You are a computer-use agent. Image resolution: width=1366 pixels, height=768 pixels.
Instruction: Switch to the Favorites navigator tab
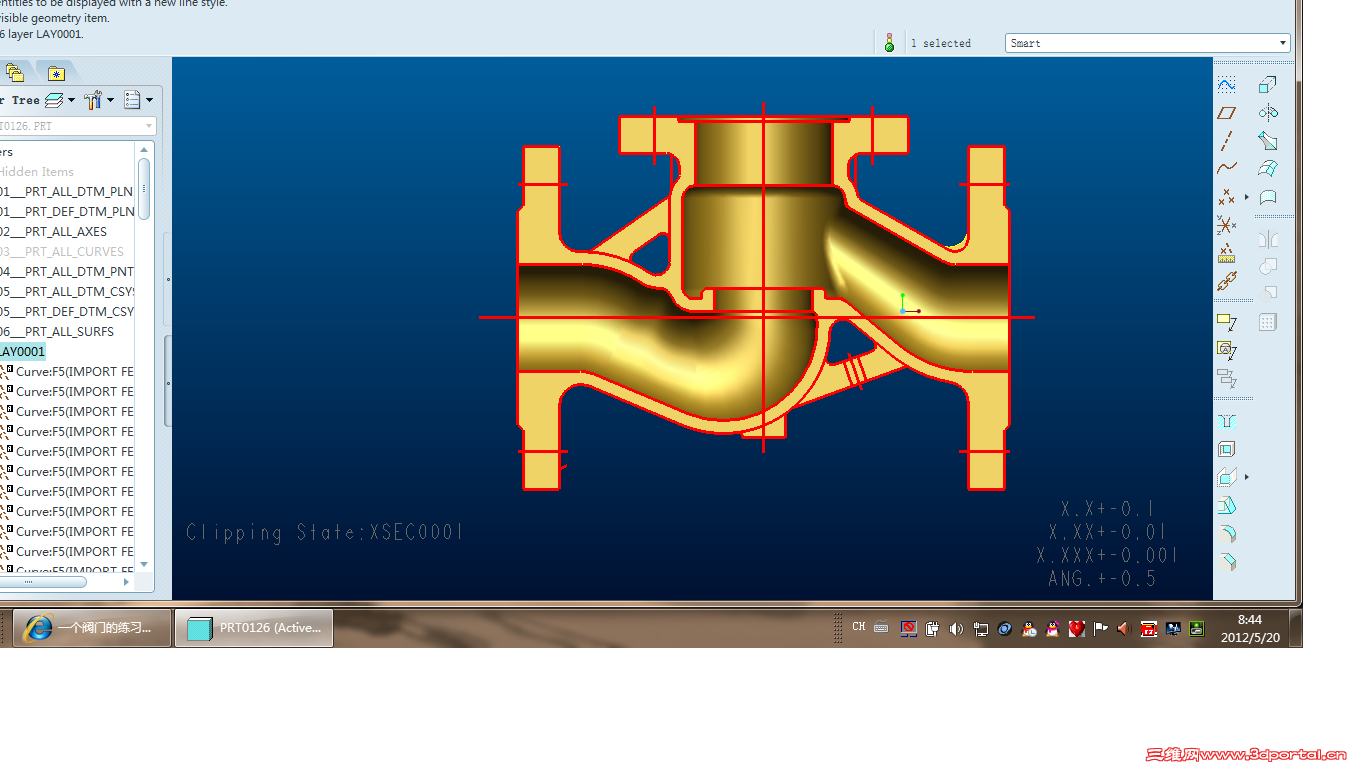[x=56, y=73]
